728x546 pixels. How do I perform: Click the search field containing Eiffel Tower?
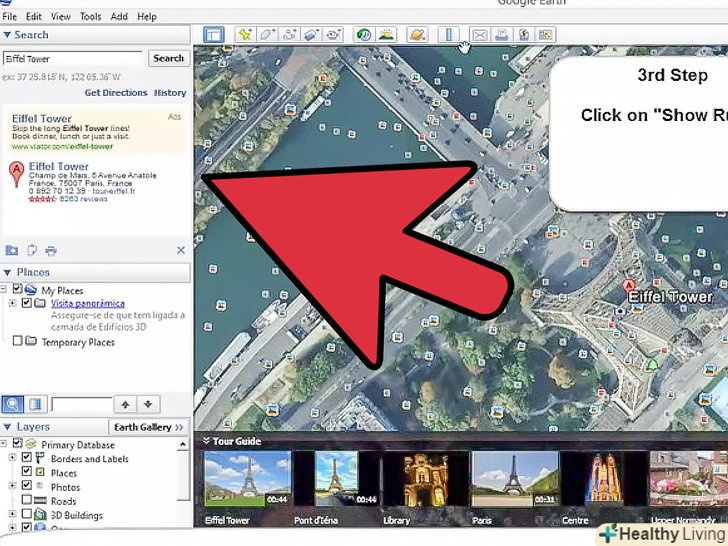(73, 59)
